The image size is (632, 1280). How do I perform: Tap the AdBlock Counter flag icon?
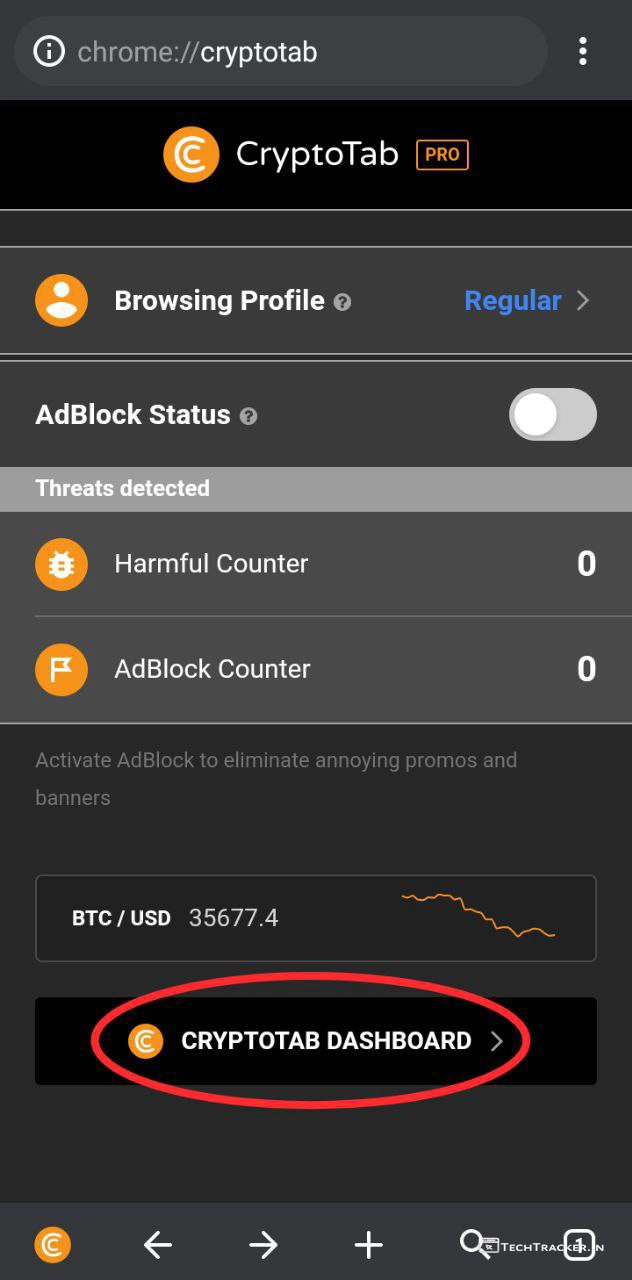point(61,669)
